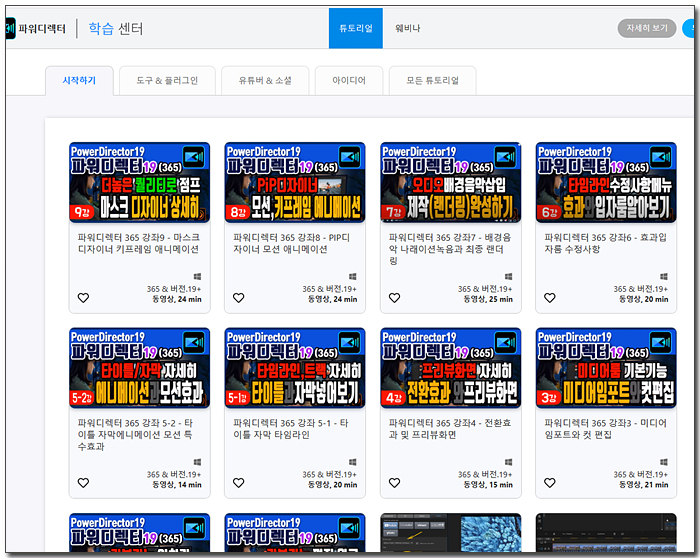Open 강좌6 타임라인 수정사항 thumbnail
This screenshot has height=558, width=700.
pos(606,182)
